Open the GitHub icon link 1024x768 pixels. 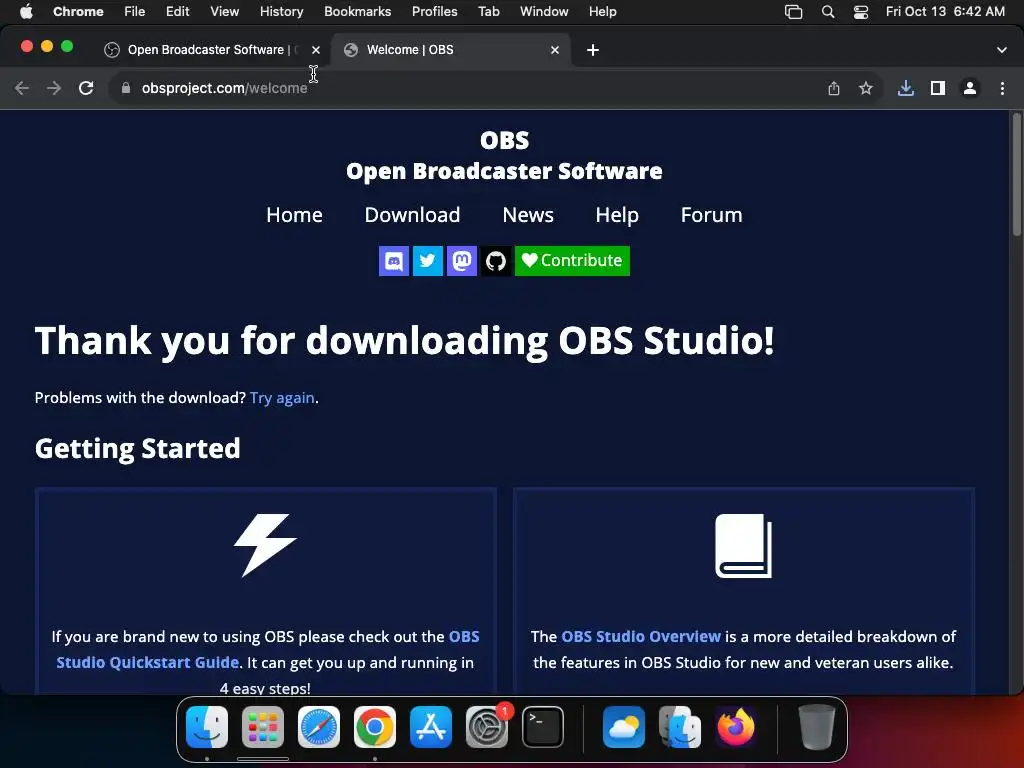coord(496,261)
